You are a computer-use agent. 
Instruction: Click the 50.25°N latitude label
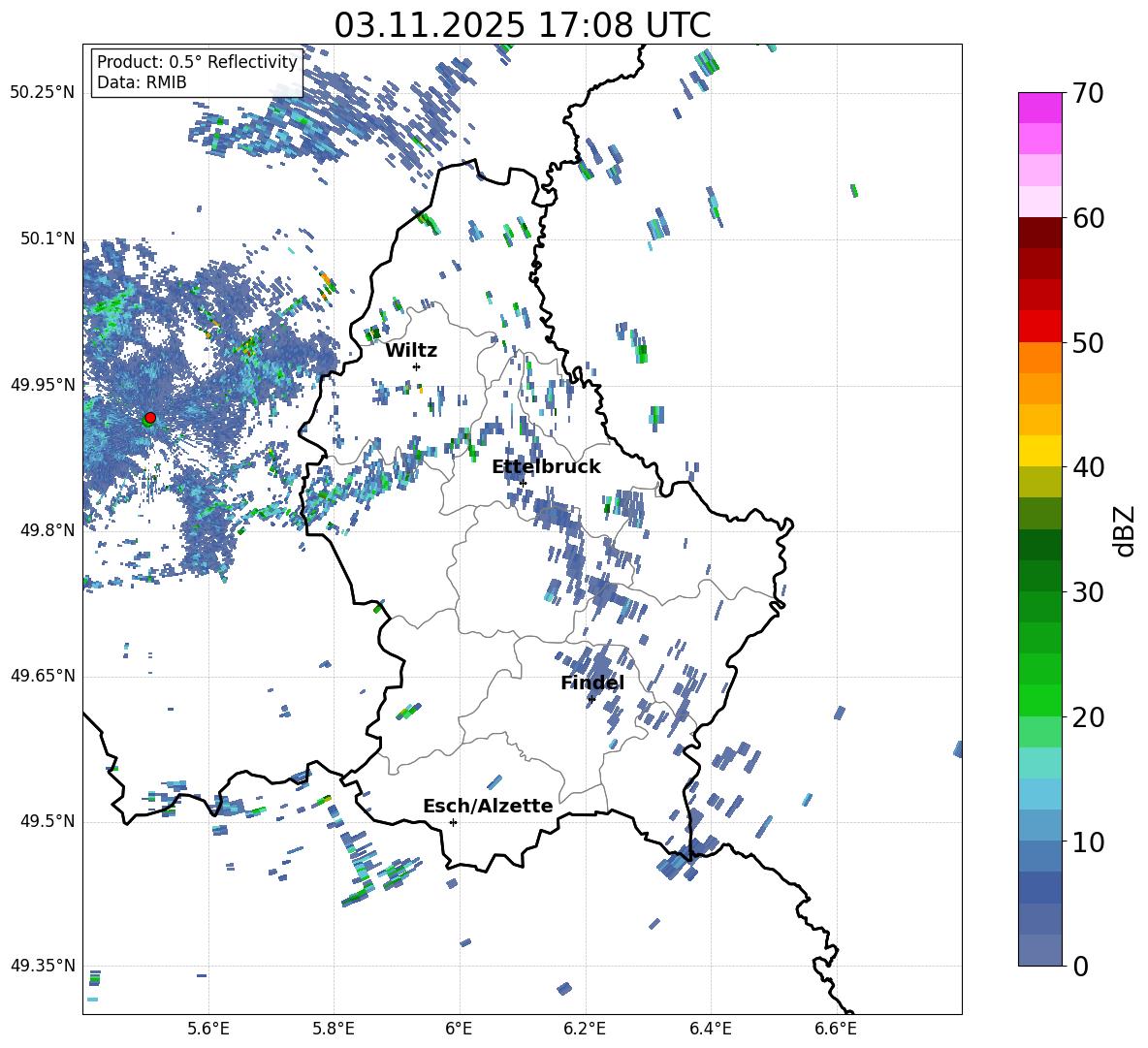pyautogui.click(x=43, y=93)
